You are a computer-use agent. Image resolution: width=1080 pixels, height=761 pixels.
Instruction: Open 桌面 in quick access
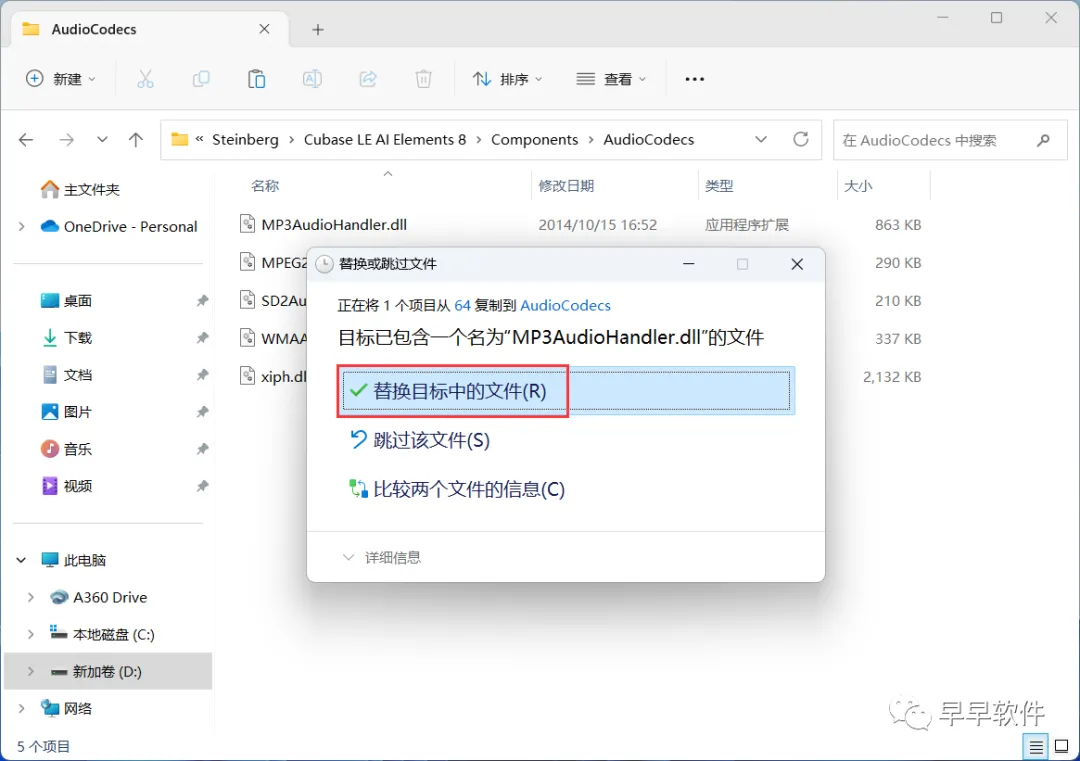click(x=66, y=300)
